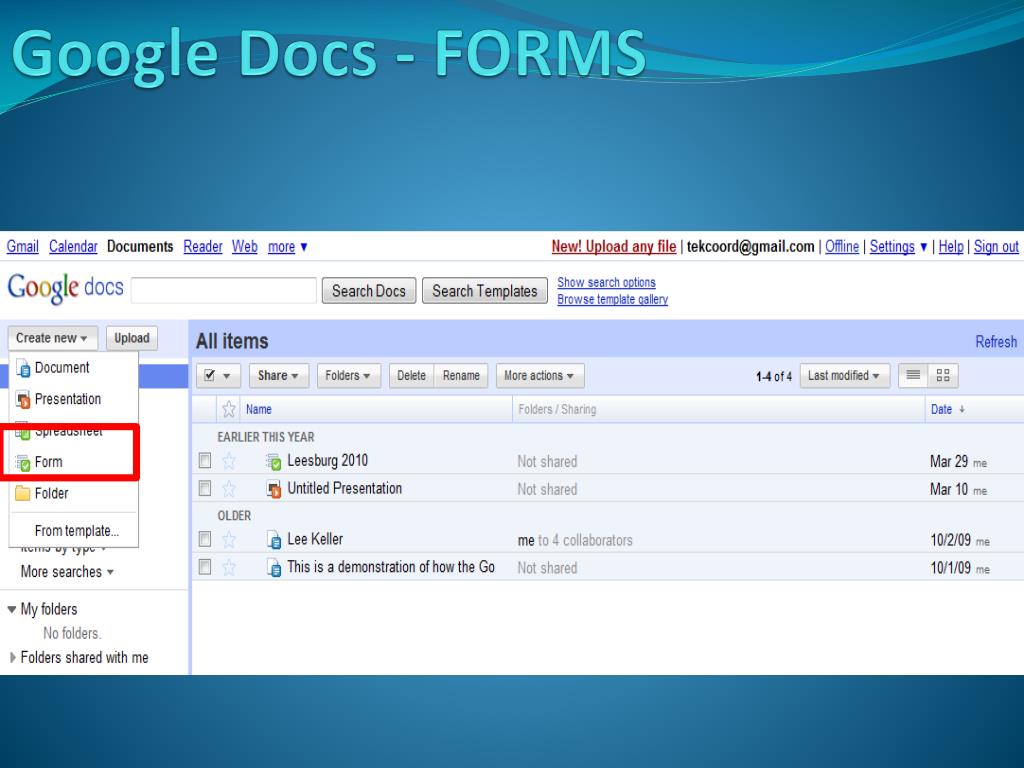Open the Leesburg 2010 file name
This screenshot has height=768, width=1024.
[328, 461]
